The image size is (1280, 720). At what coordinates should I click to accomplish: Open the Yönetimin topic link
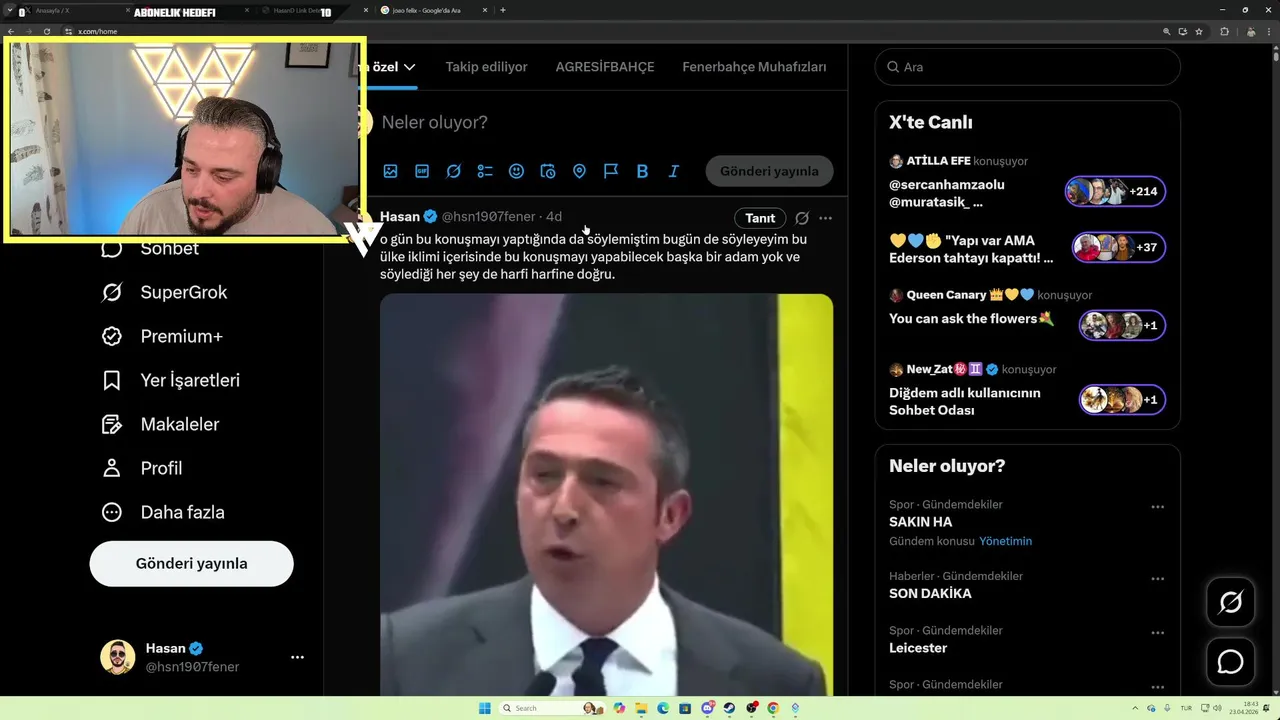pyautogui.click(x=1005, y=541)
